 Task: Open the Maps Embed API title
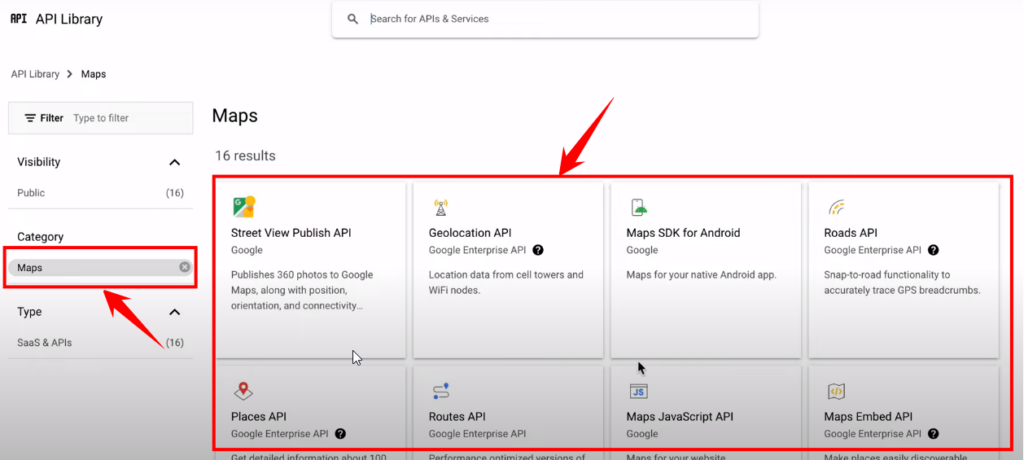869,416
